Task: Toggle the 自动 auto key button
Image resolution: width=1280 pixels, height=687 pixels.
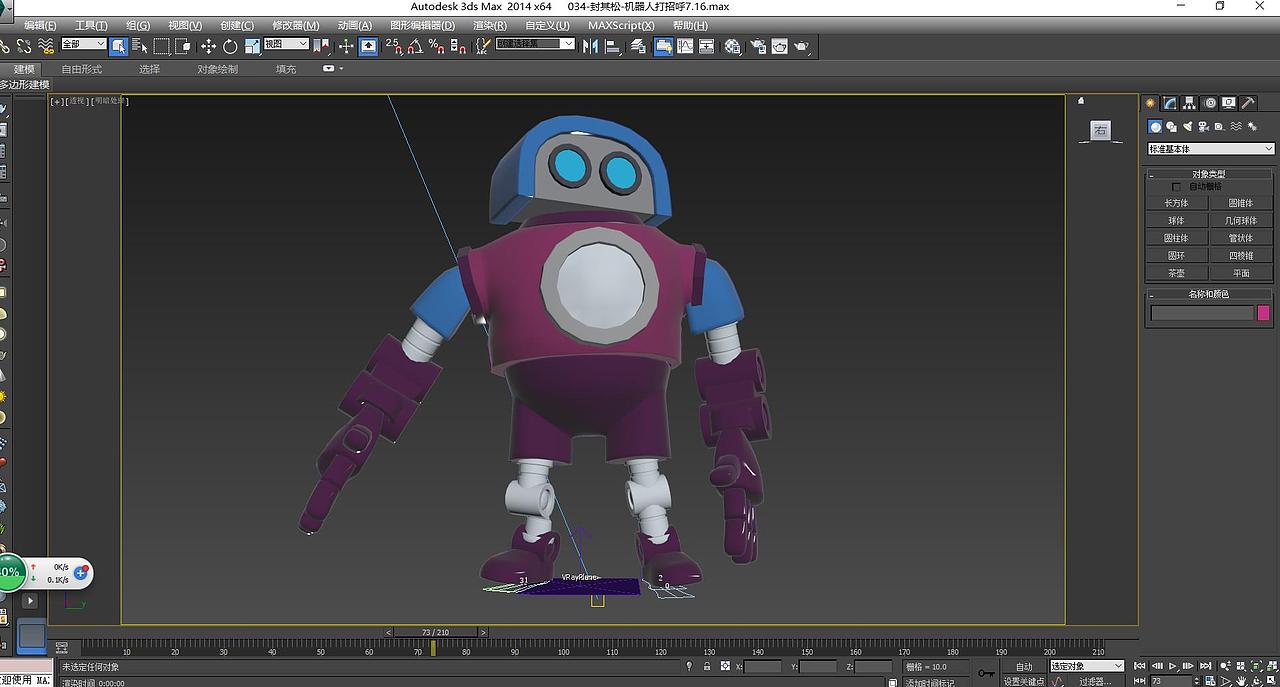Action: click(1023, 666)
